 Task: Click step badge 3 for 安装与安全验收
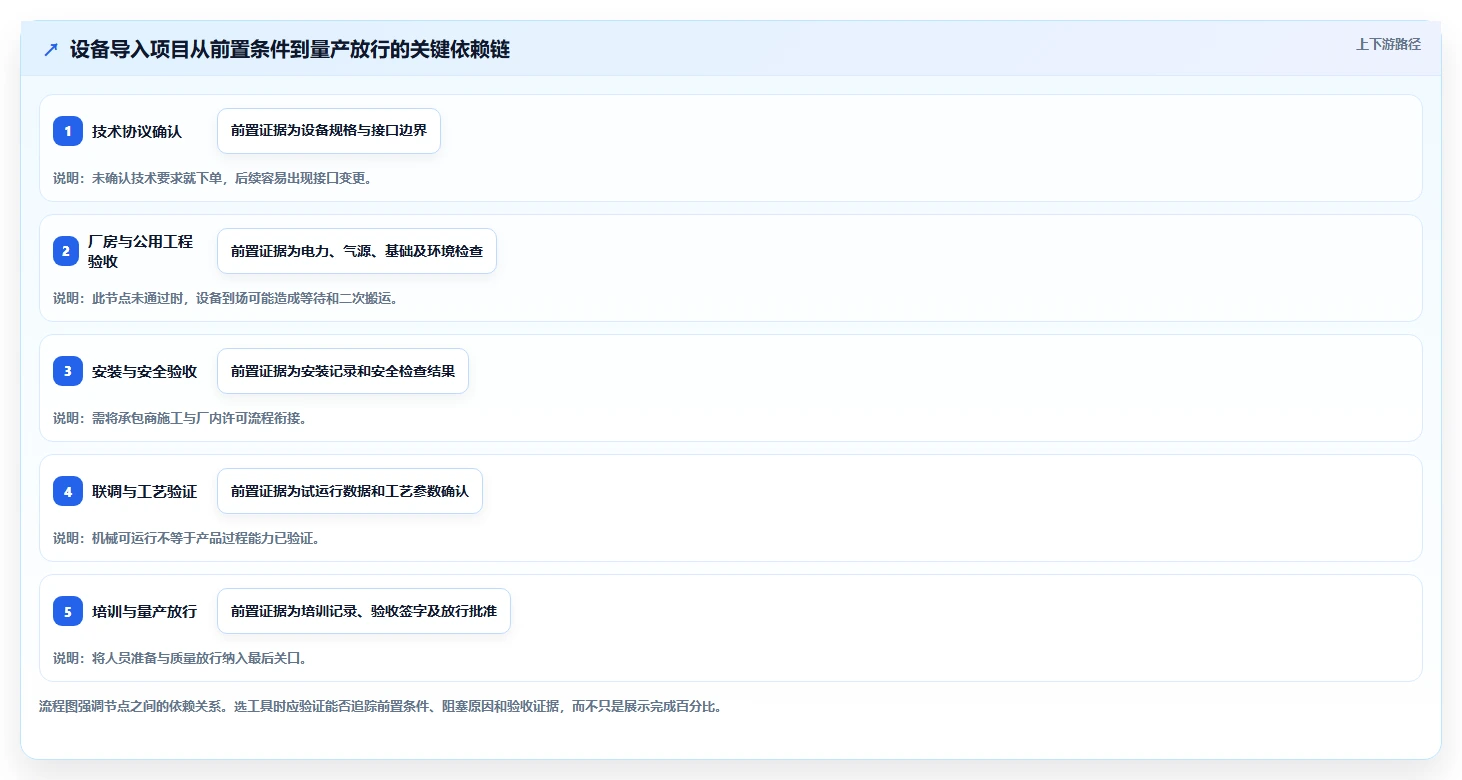pyautogui.click(x=68, y=371)
